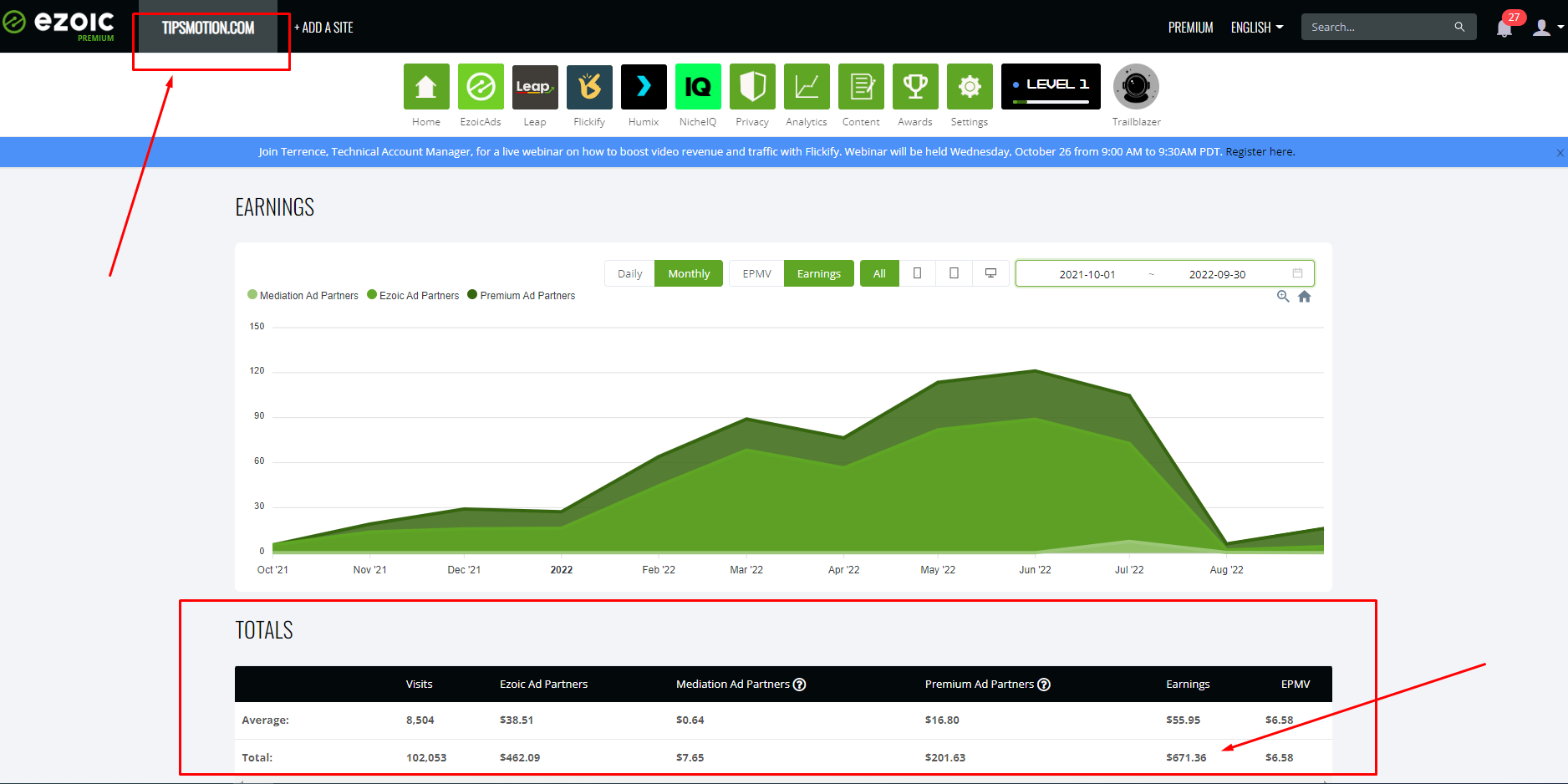Viewport: 1568px width, 784px height.
Task: Filter chart by mobile device
Action: pyautogui.click(x=917, y=273)
